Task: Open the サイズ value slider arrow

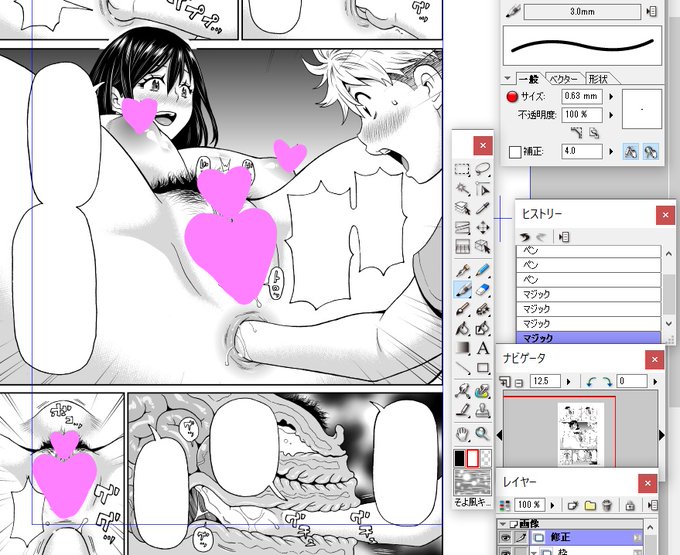Action: point(611,96)
